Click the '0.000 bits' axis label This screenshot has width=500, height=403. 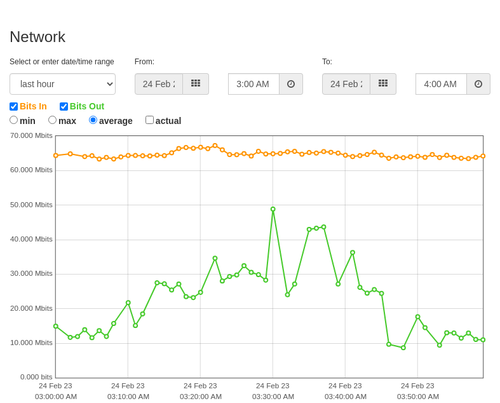[x=36, y=377]
